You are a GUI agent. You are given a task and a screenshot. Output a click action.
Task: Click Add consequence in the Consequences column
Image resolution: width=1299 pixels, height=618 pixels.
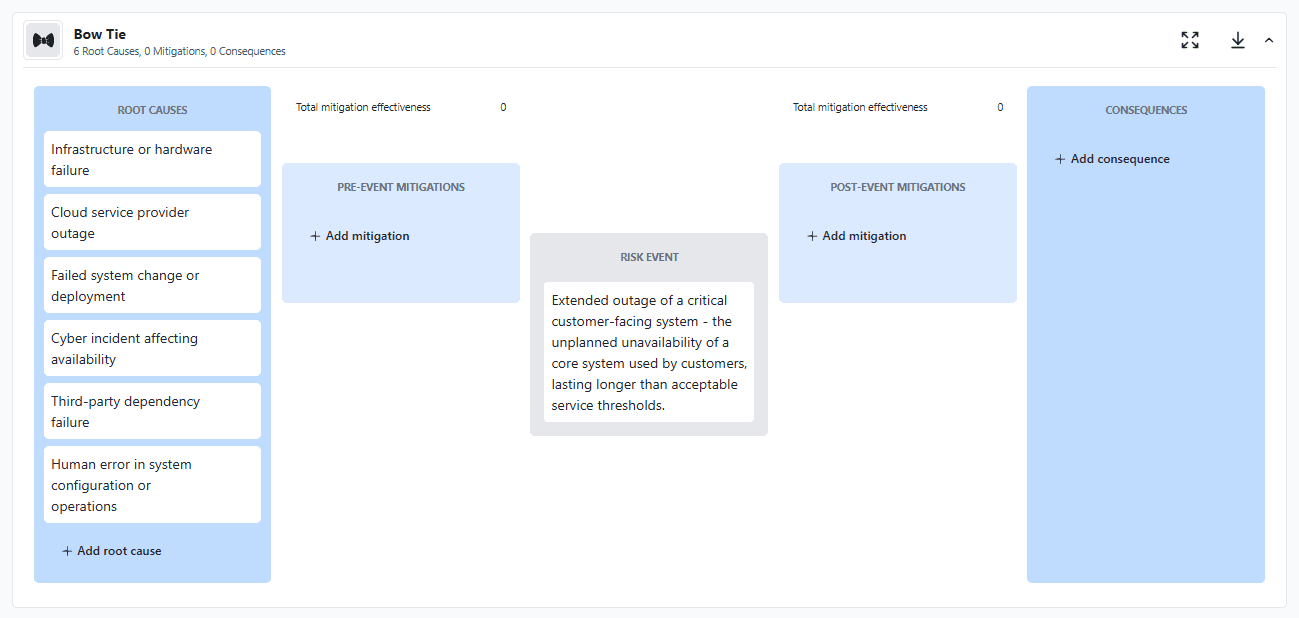pyautogui.click(x=1117, y=158)
